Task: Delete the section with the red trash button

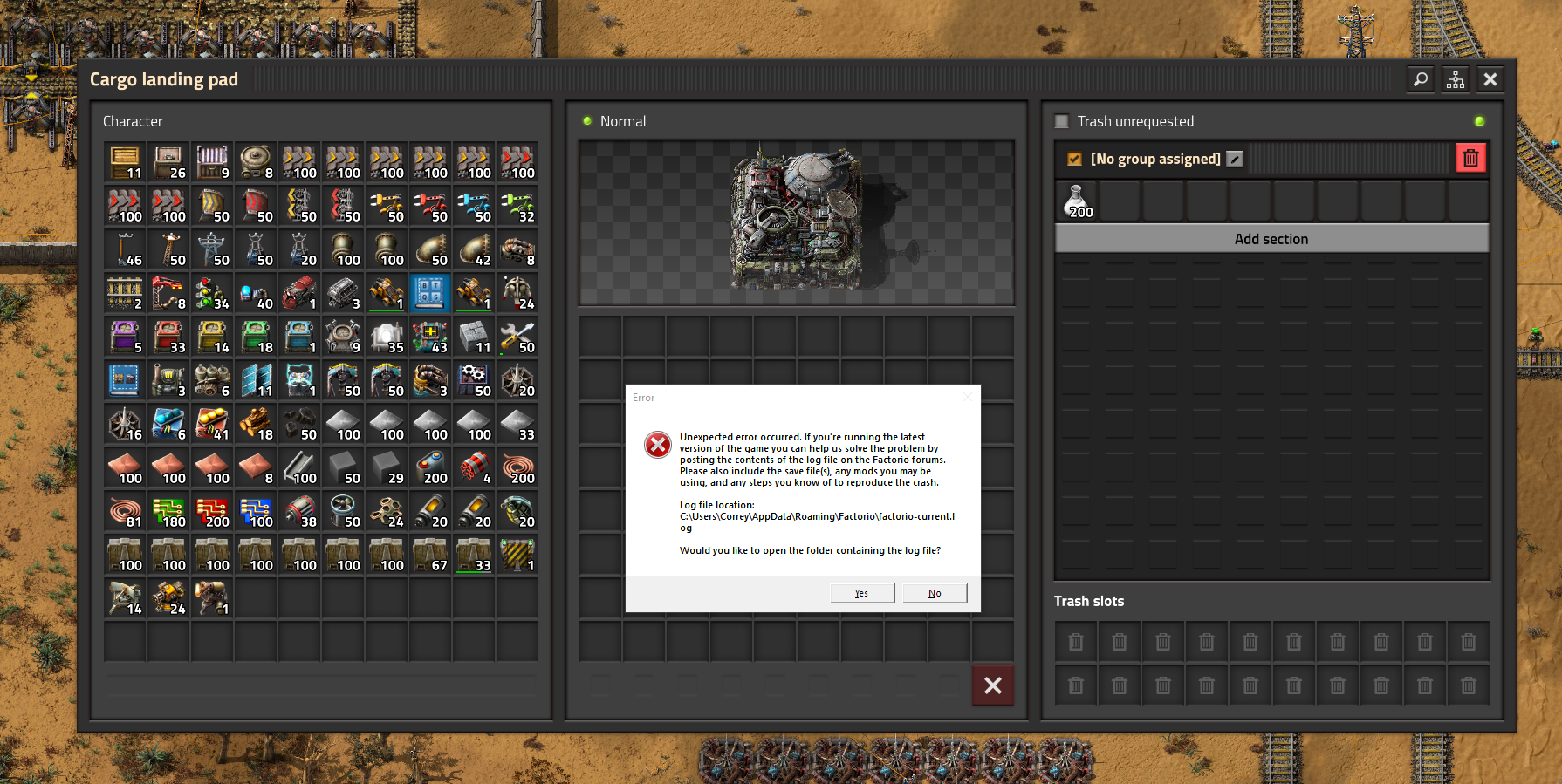Action: click(1470, 159)
